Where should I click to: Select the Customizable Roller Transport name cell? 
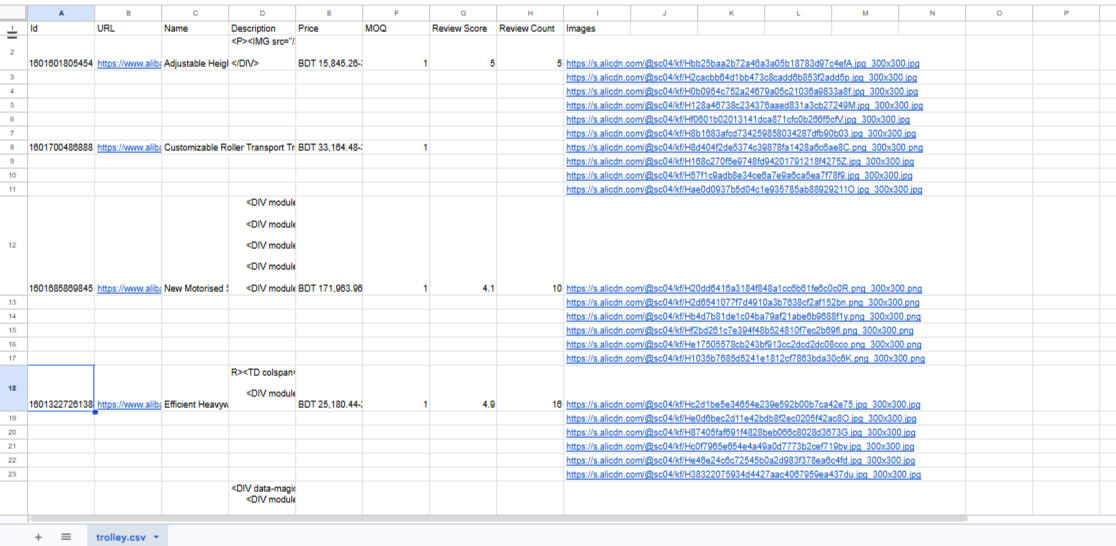point(195,147)
